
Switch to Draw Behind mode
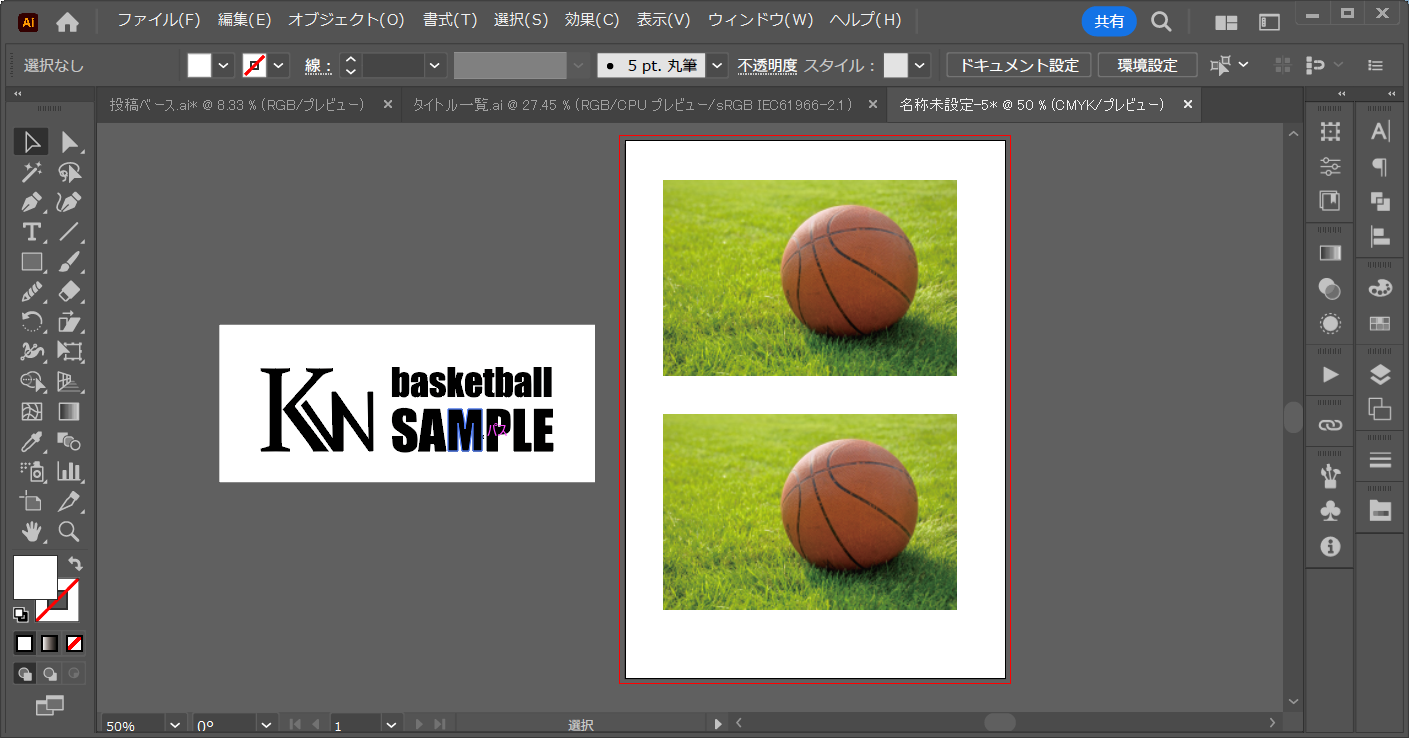pos(49,673)
